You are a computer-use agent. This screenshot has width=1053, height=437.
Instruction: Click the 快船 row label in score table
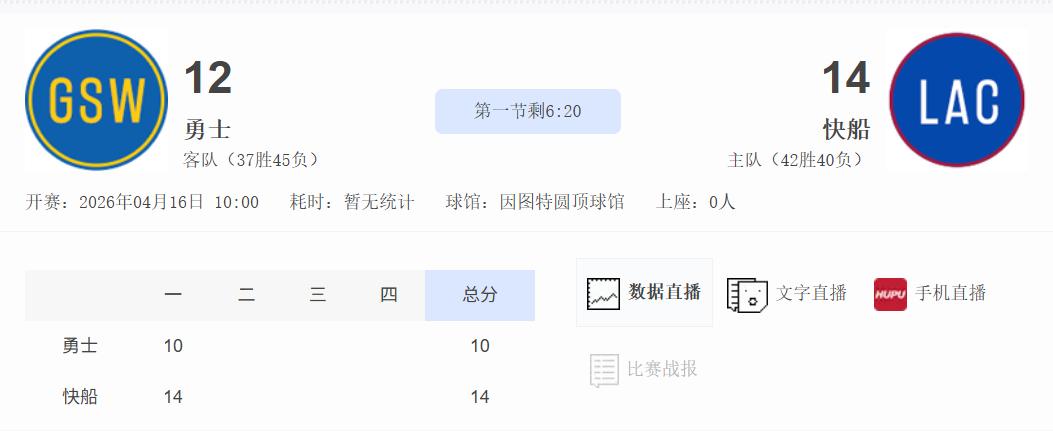(80, 397)
